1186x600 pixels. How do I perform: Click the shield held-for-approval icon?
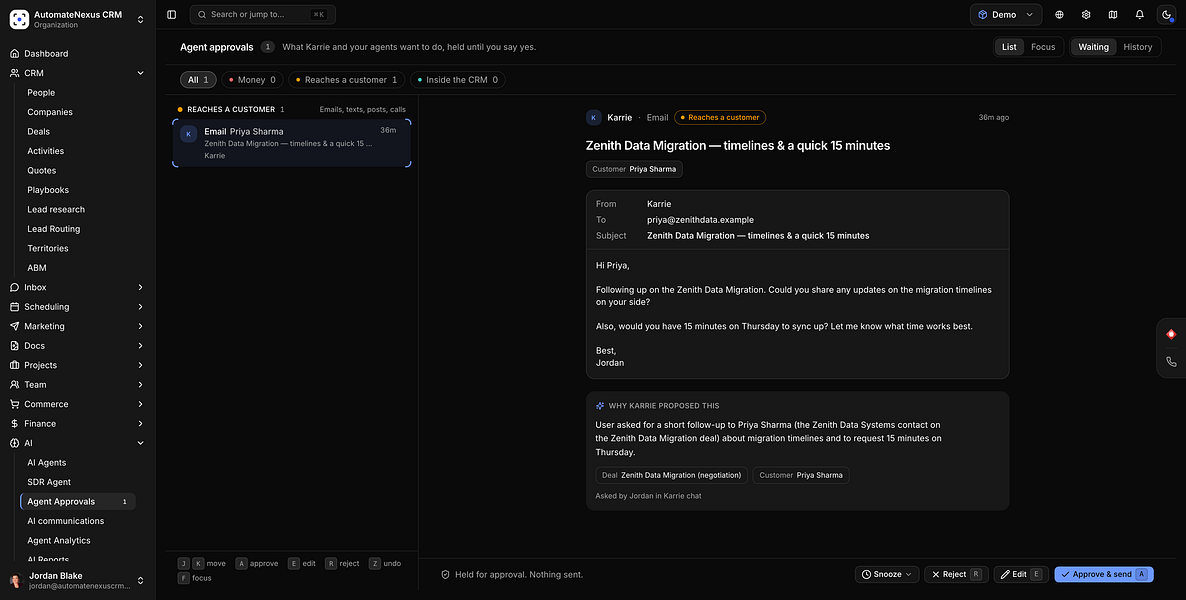446,574
